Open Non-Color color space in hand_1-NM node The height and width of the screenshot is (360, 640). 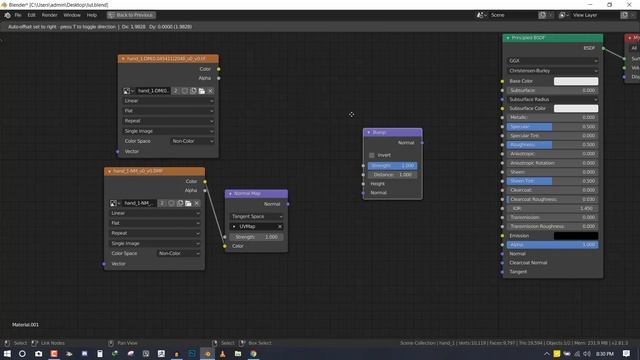[x=179, y=253]
